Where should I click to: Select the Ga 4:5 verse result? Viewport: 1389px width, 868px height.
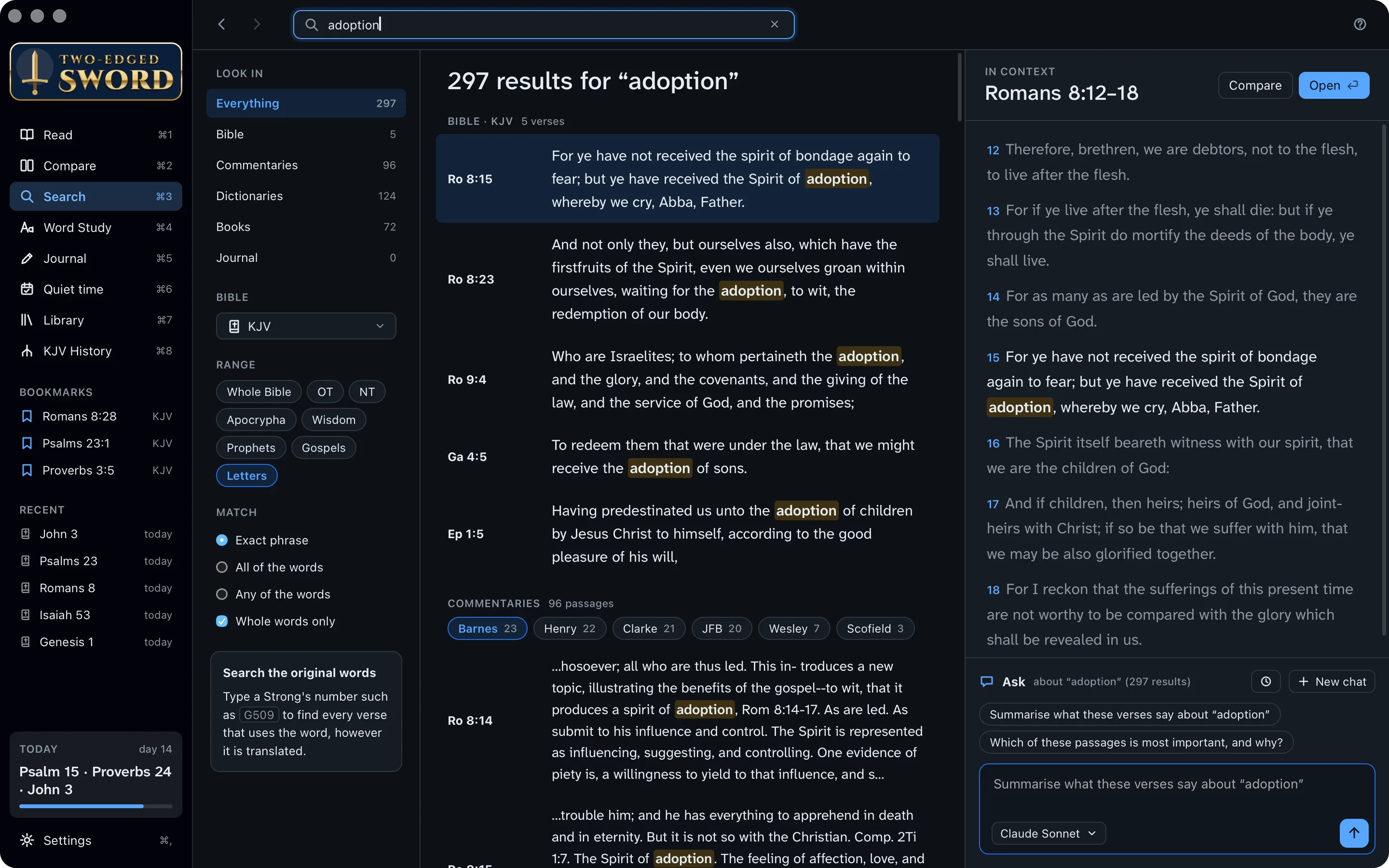687,457
